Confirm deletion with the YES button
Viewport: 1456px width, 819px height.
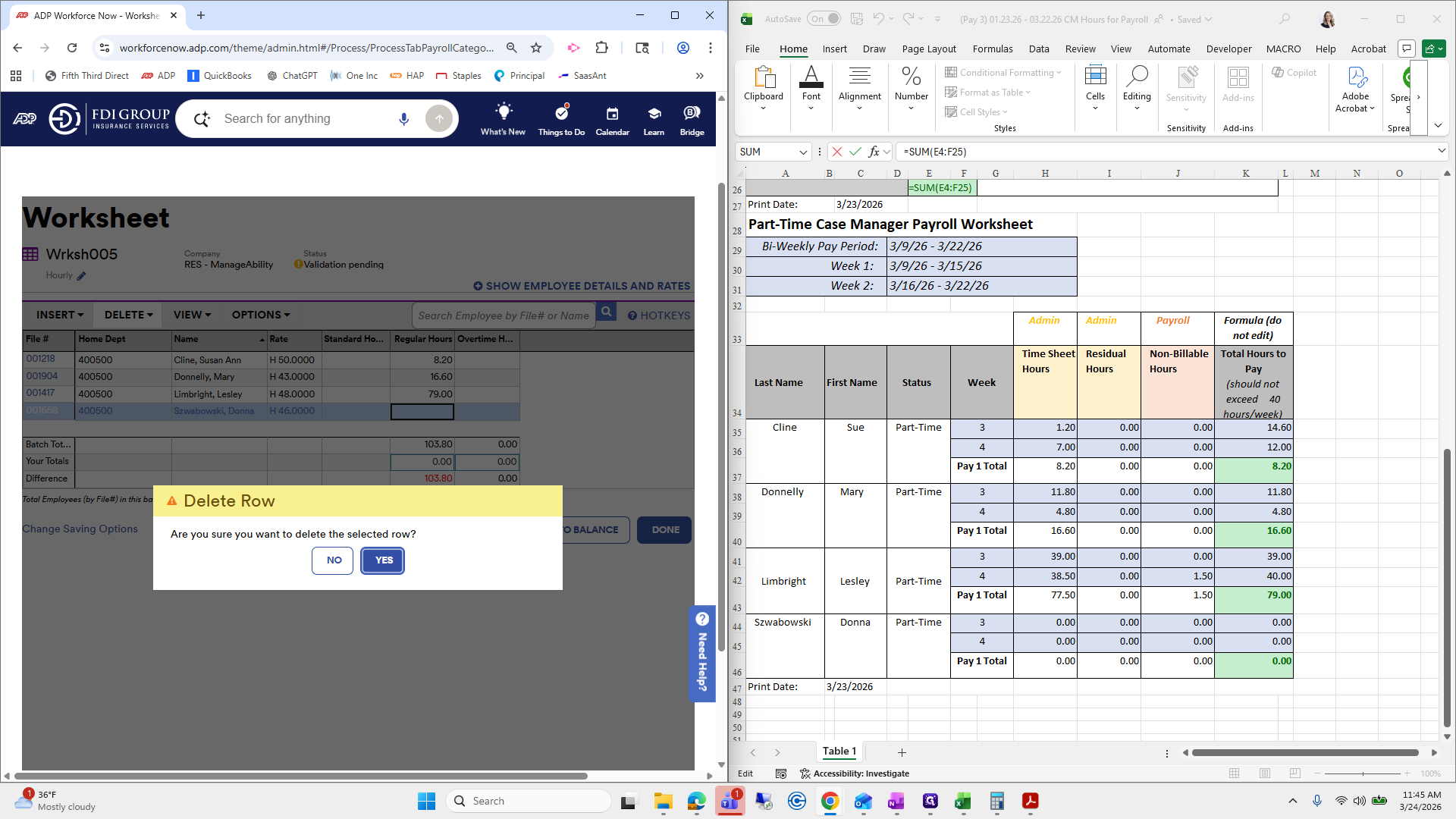383,560
